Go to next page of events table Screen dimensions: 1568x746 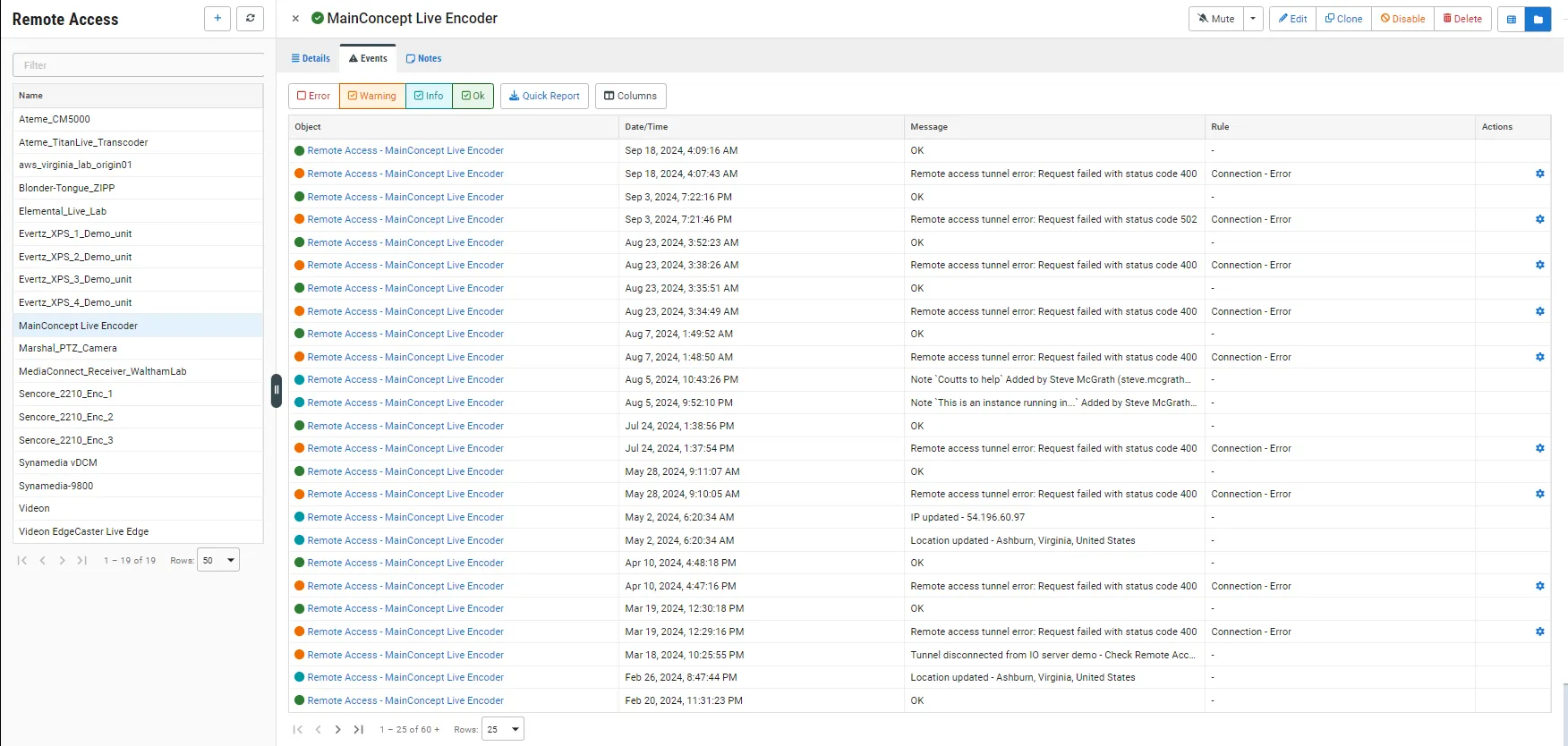pos(337,730)
